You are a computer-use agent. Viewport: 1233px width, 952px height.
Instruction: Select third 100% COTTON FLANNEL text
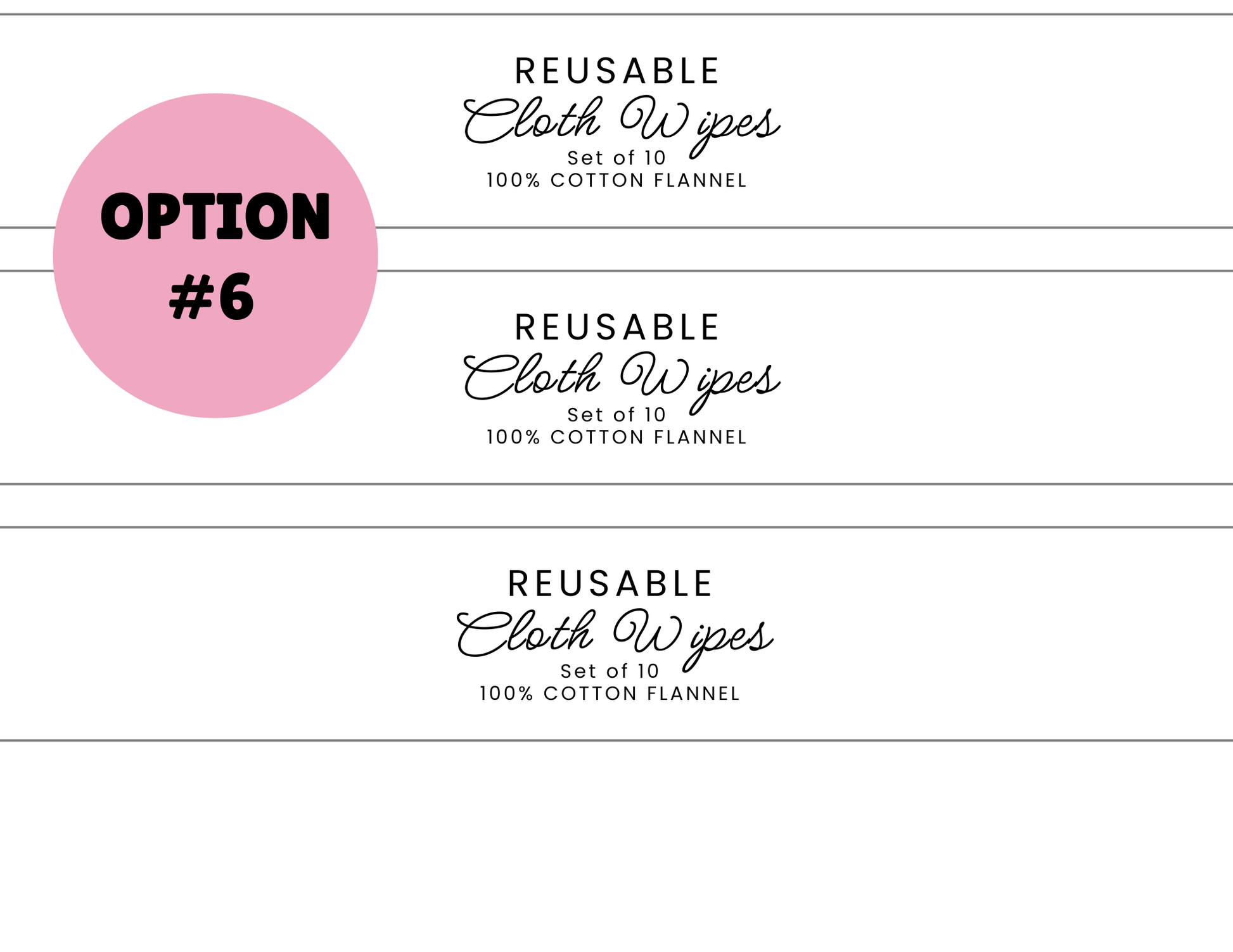(x=610, y=694)
